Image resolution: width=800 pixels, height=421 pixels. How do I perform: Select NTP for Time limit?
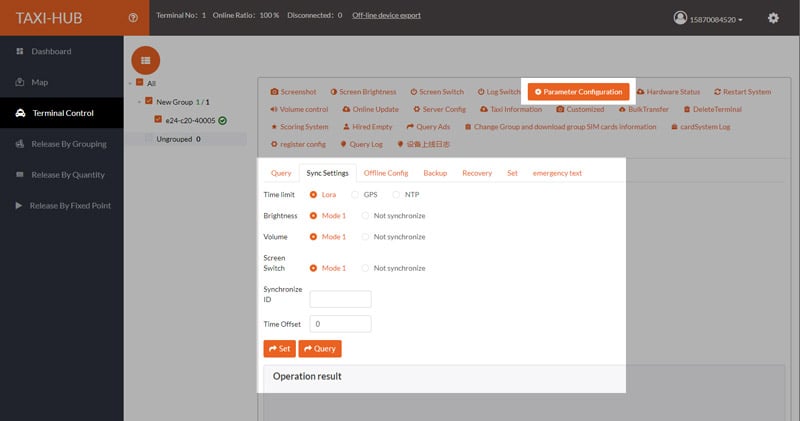[x=396, y=194]
